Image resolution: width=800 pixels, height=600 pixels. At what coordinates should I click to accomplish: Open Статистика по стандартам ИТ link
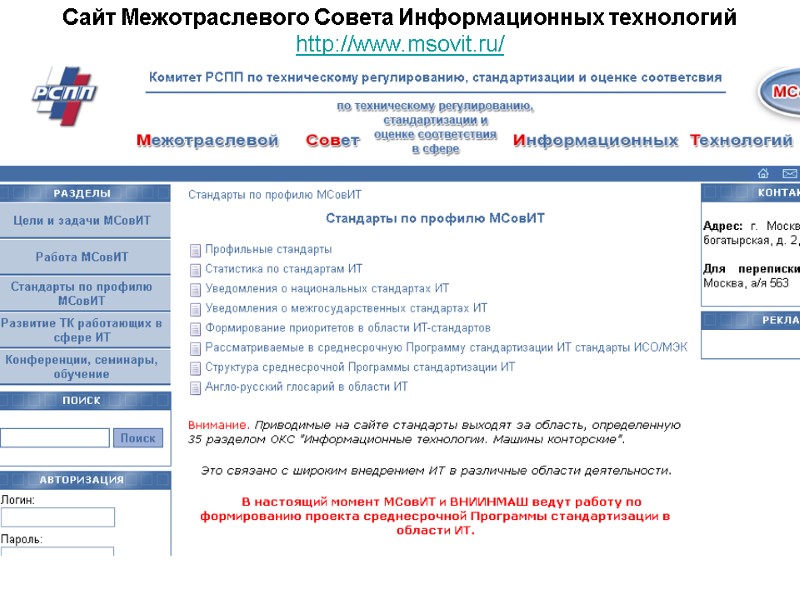284,269
